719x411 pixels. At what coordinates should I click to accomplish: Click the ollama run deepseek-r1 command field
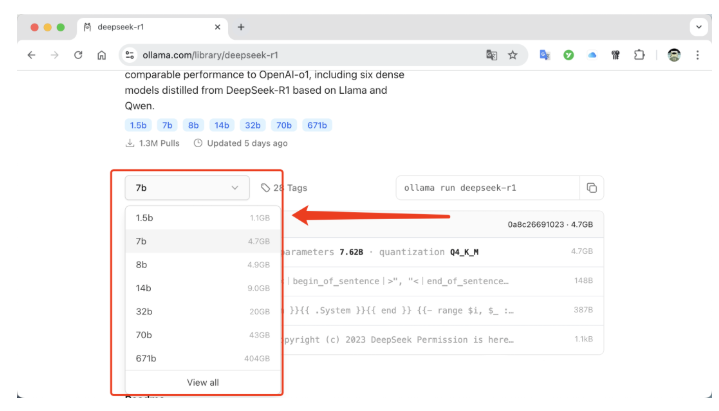(487, 188)
